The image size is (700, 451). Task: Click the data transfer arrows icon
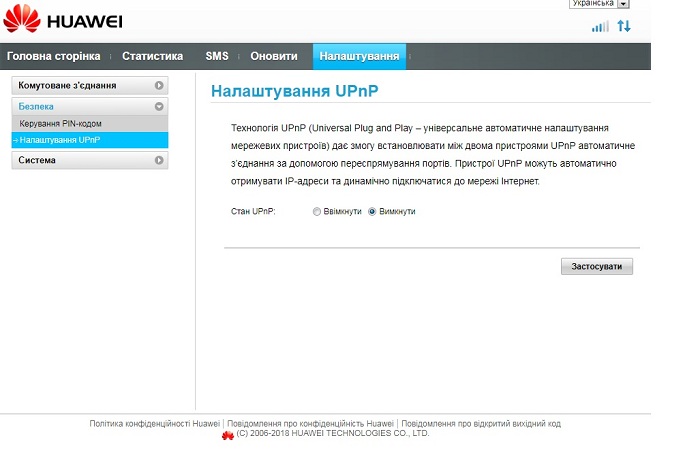click(x=624, y=26)
